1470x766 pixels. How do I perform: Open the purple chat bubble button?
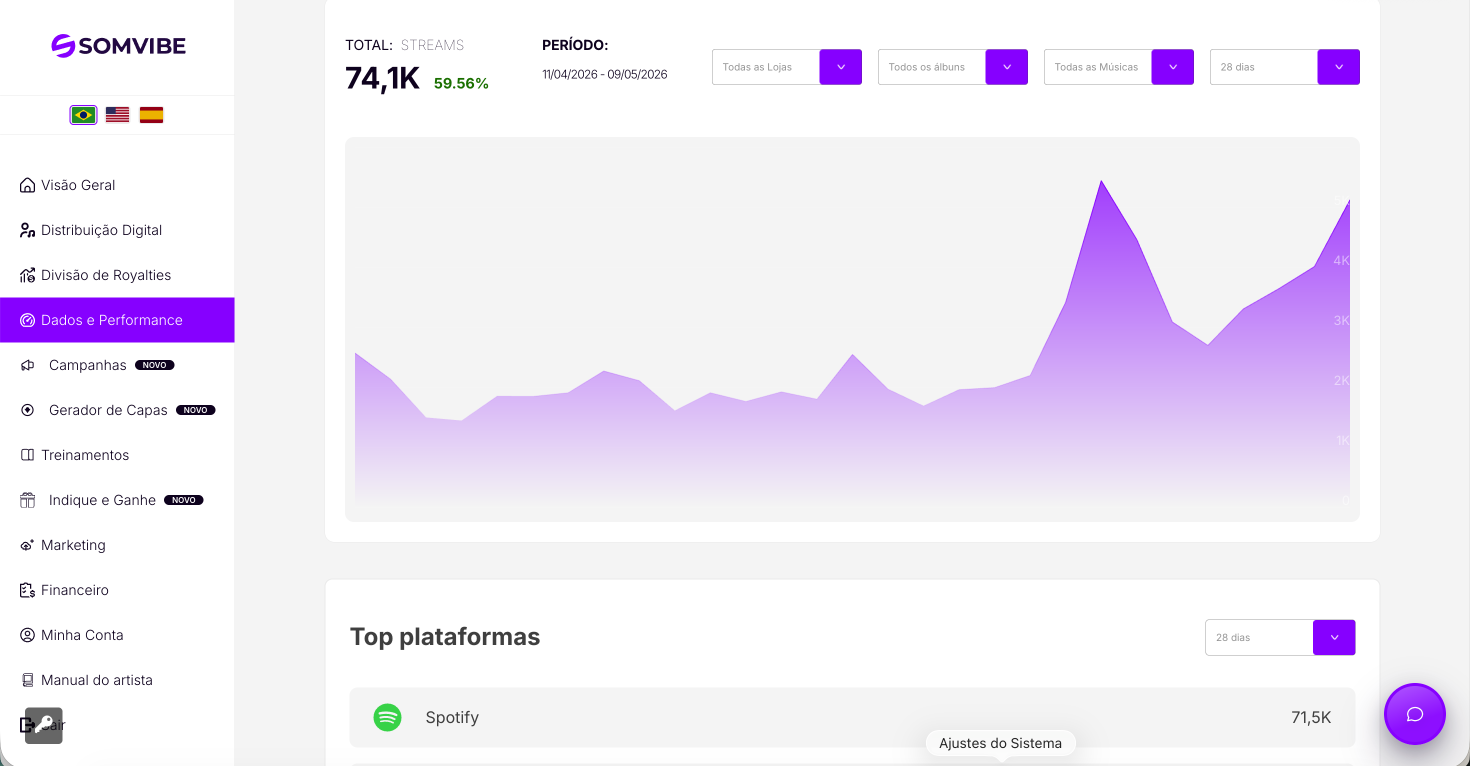[x=1414, y=714]
